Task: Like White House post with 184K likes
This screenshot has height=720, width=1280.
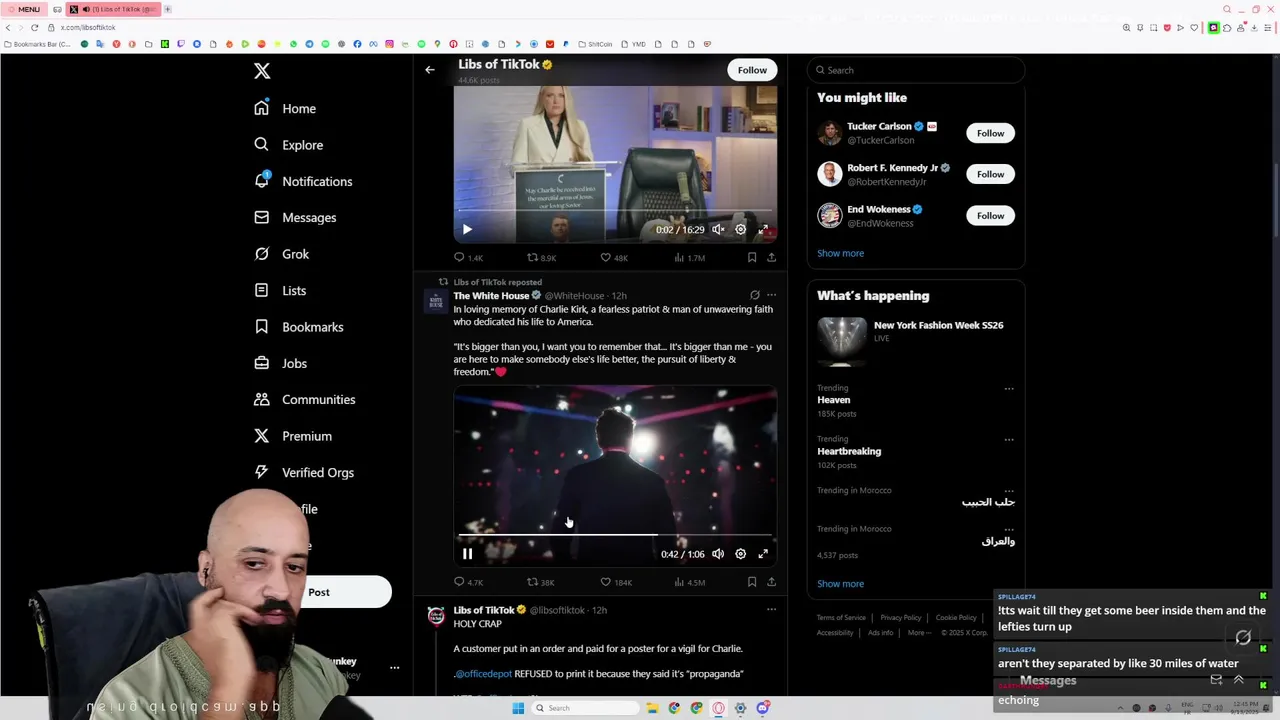Action: click(615, 582)
